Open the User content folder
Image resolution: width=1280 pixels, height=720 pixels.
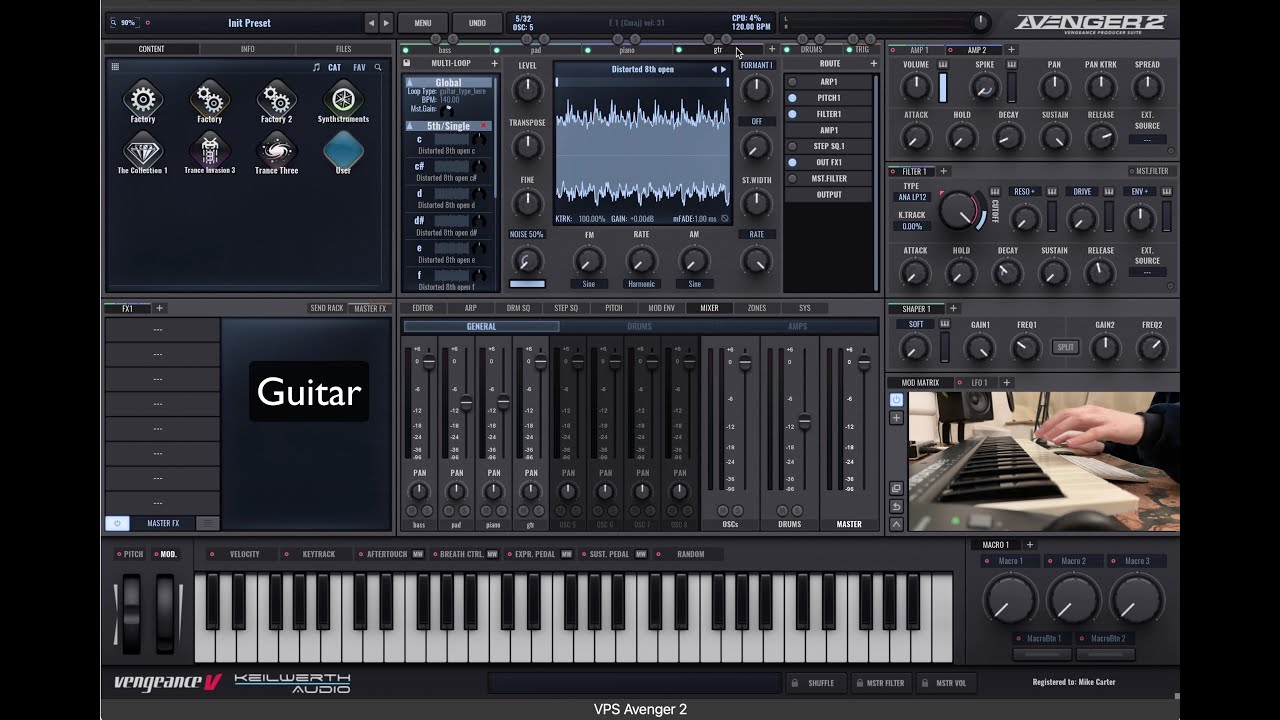(x=343, y=153)
